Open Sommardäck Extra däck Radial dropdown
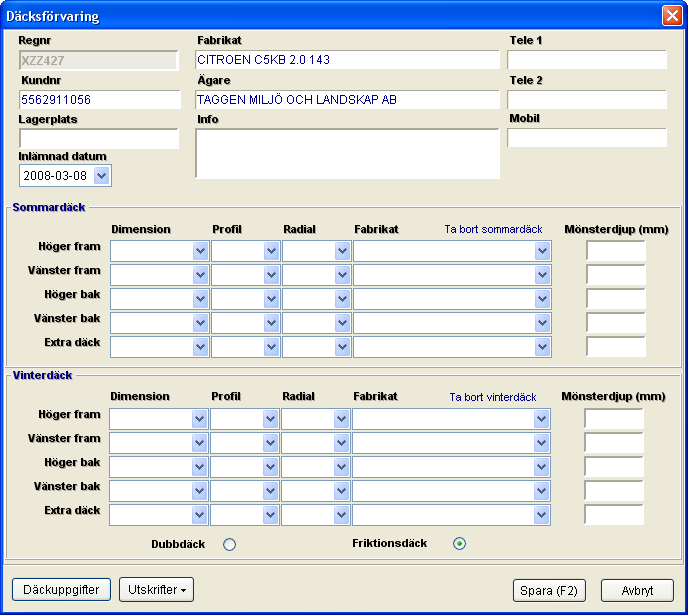 342,347
